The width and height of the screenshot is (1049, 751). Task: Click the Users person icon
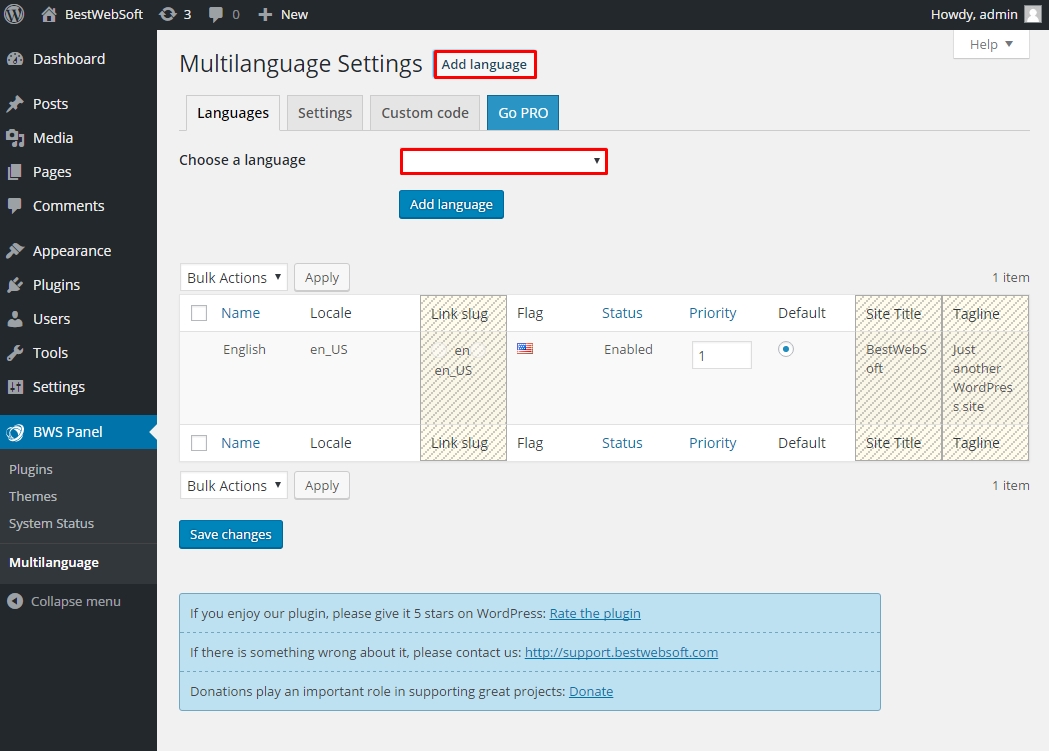point(15,319)
